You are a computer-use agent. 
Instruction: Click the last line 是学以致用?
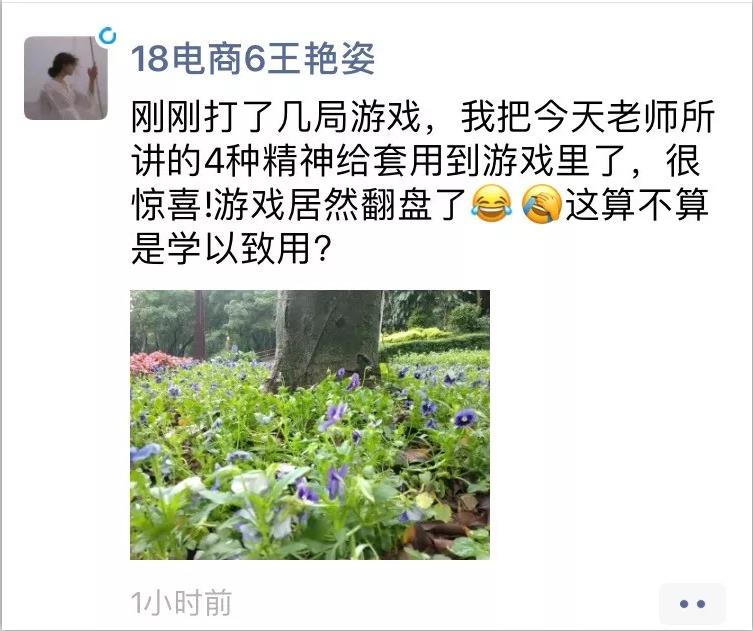pyautogui.click(x=231, y=248)
